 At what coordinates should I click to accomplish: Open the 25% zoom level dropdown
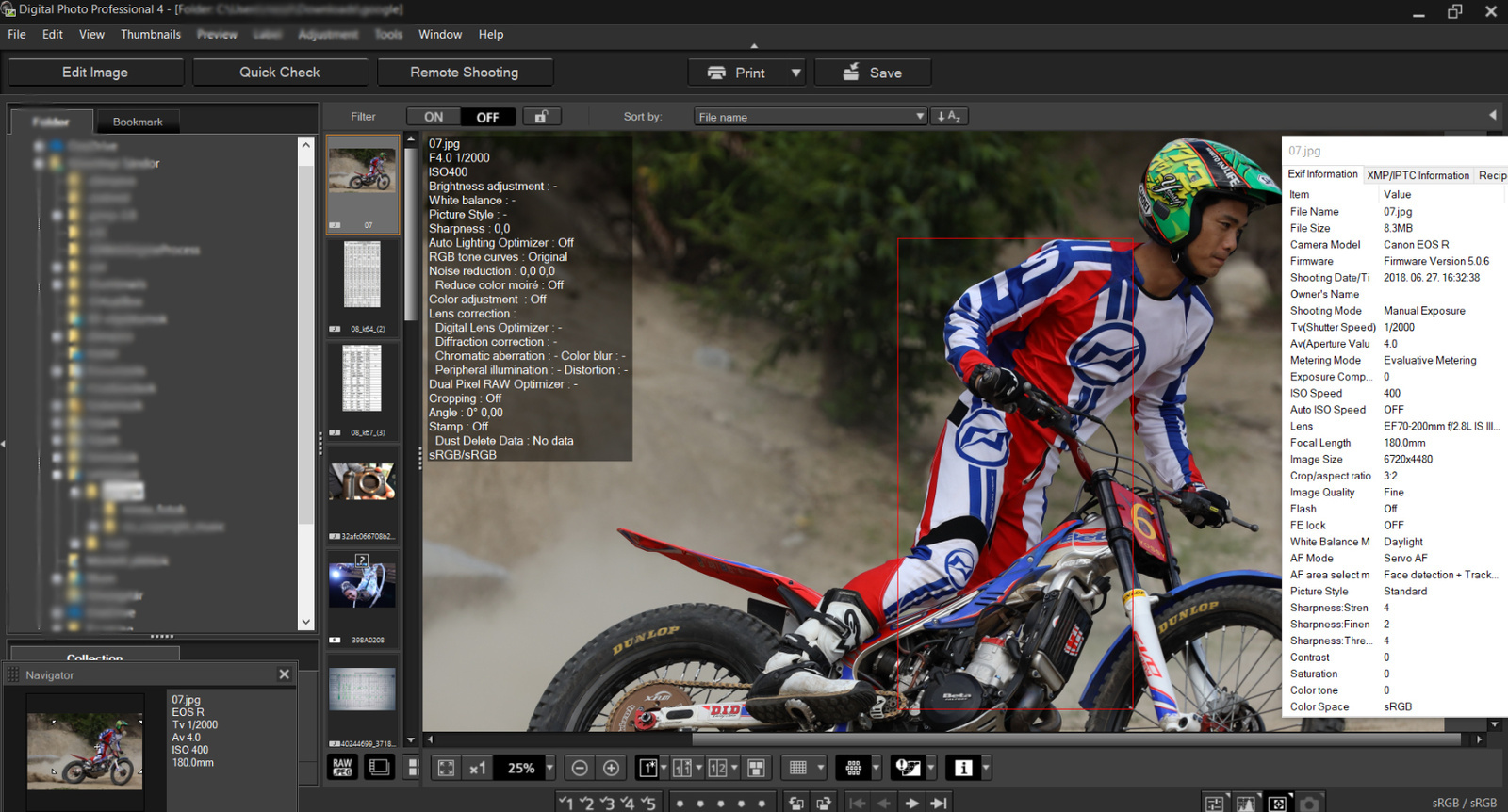[549, 768]
